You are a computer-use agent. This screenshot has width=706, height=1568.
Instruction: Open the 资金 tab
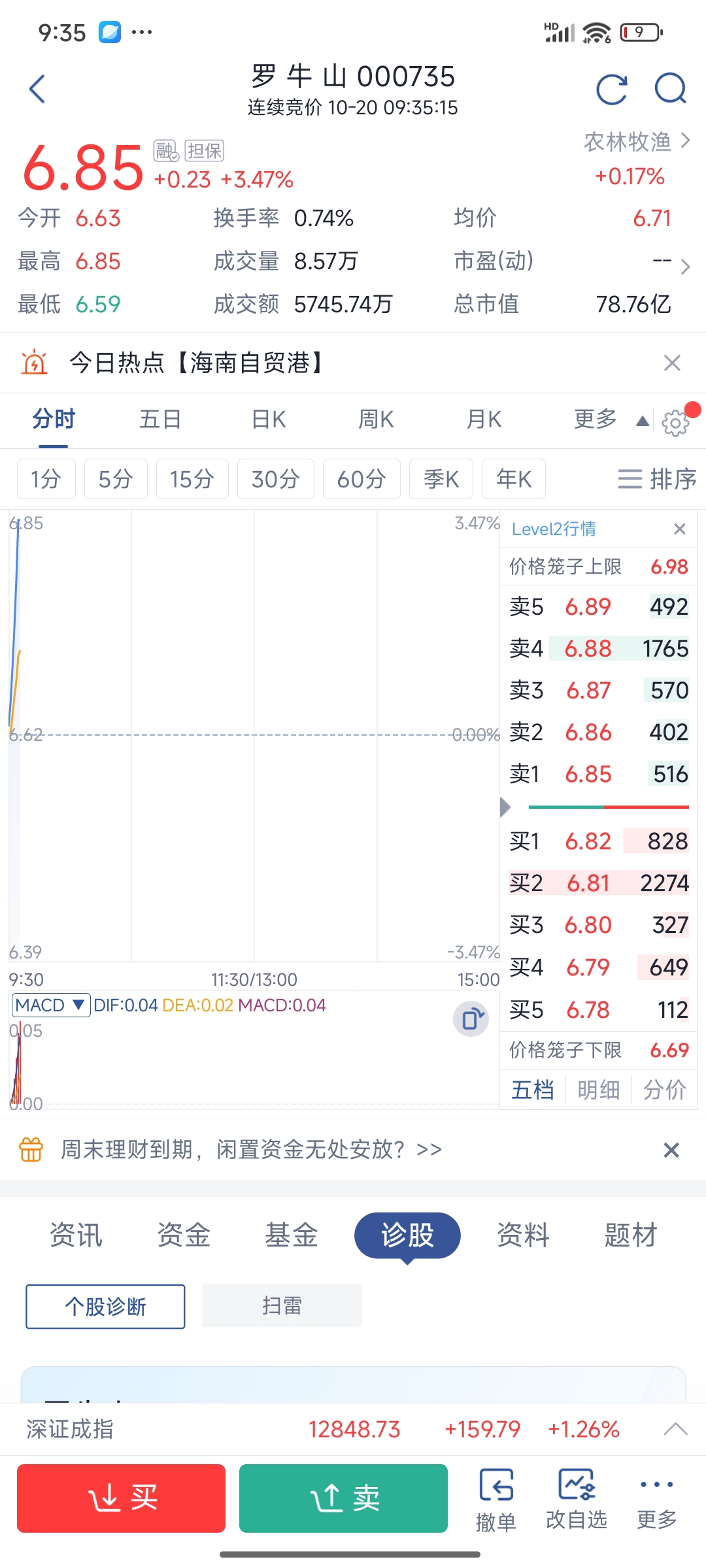(x=184, y=1235)
